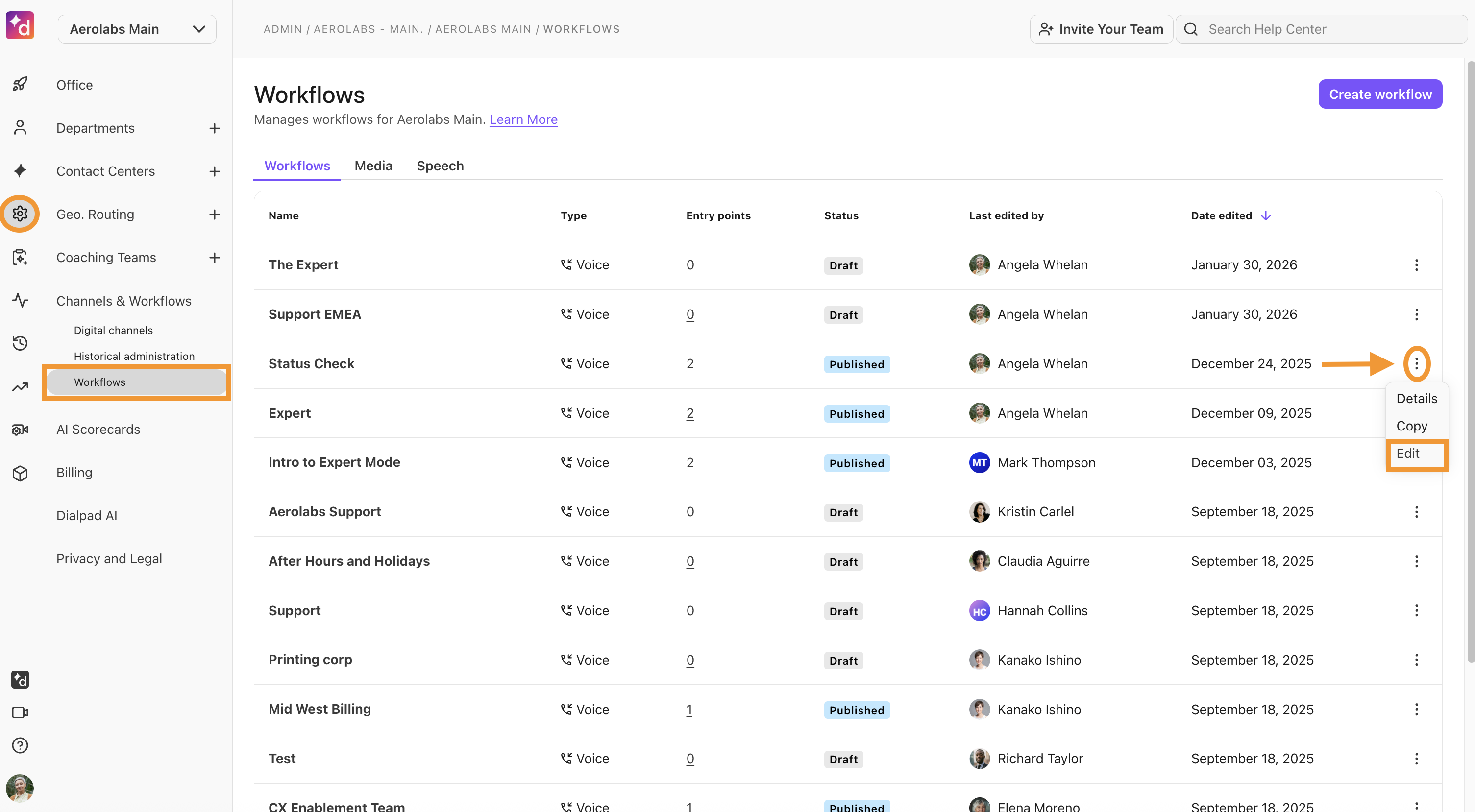Open entry points count for Status Check
The image size is (1475, 812).
[x=690, y=364]
